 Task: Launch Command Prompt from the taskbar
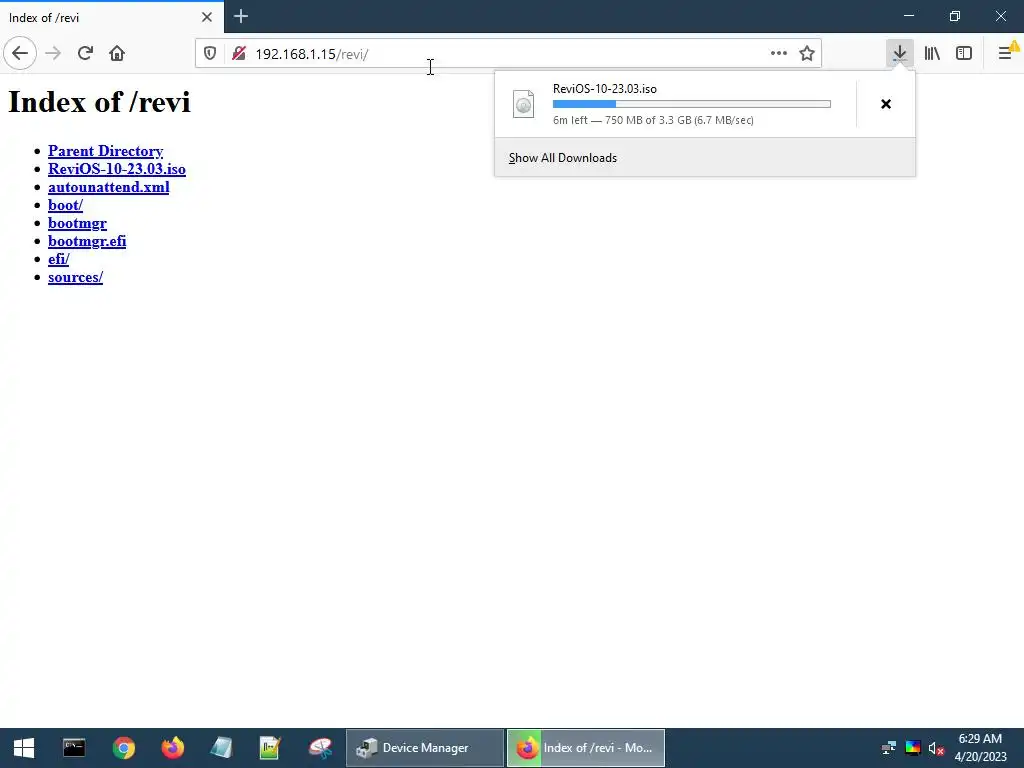74,748
